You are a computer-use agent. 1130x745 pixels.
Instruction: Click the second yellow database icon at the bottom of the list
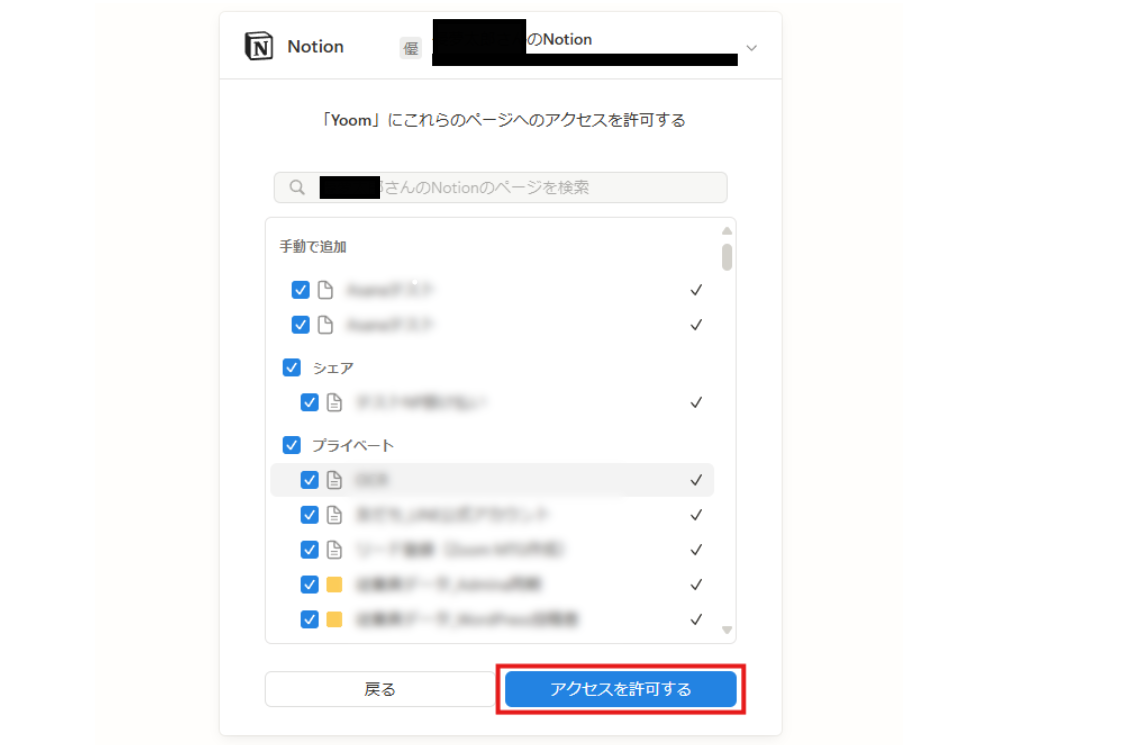point(334,619)
